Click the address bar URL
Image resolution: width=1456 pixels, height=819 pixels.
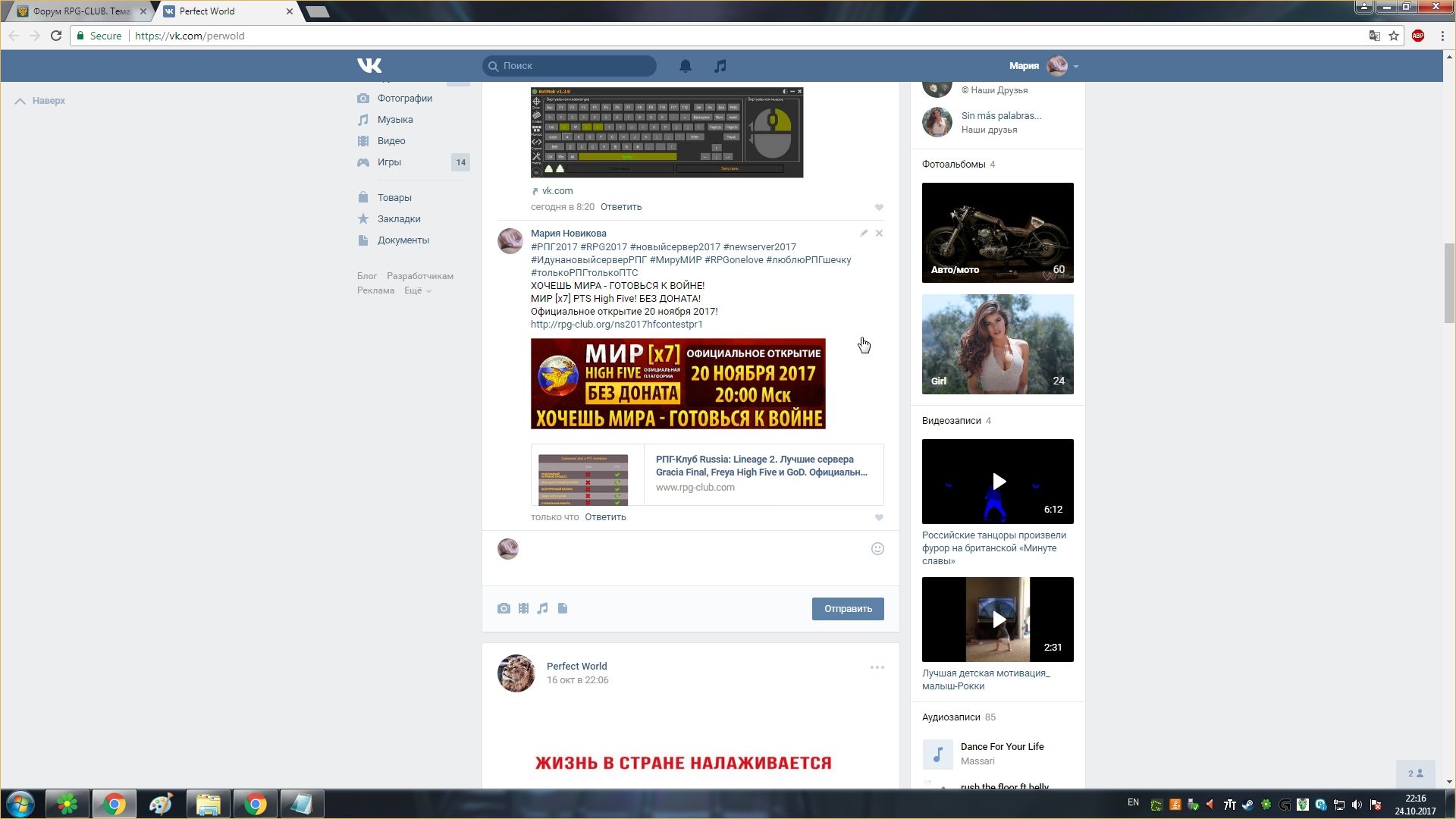[x=190, y=36]
